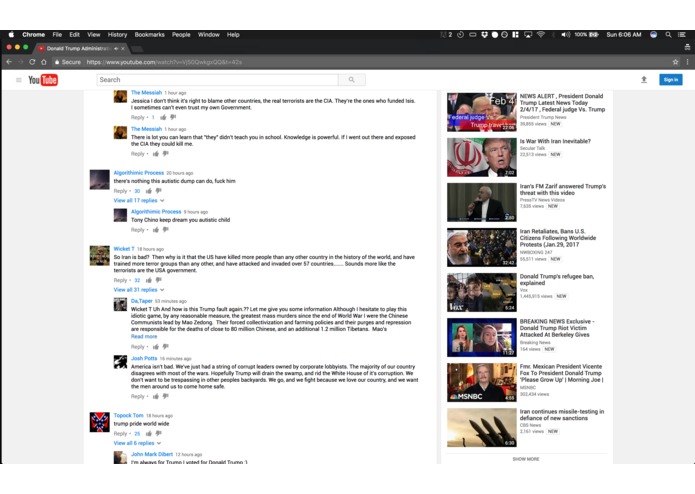This screenshot has height=494, width=695.
Task: Dislike Da,Taper's comment
Action: (166, 347)
